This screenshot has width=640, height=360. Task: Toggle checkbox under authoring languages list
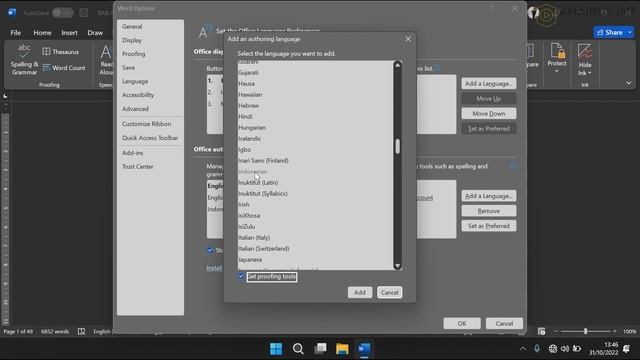210,250
